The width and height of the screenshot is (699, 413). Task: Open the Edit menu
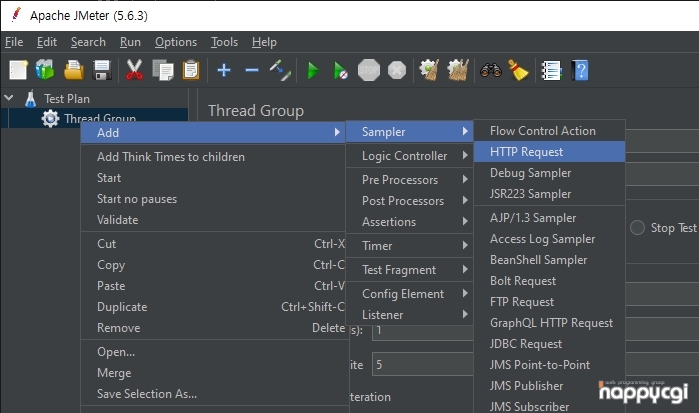tap(47, 42)
